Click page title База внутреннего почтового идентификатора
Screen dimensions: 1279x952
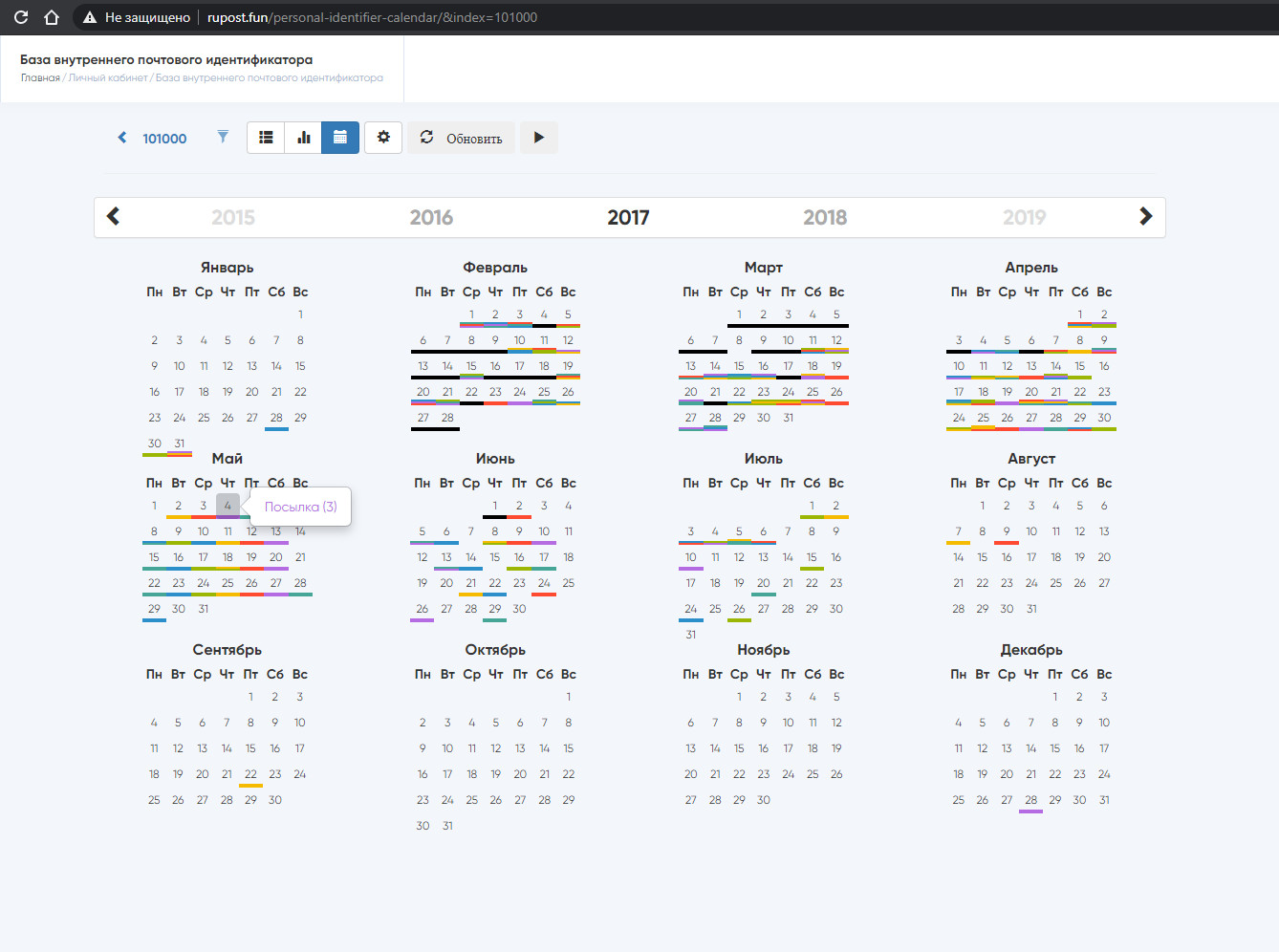pos(166,59)
